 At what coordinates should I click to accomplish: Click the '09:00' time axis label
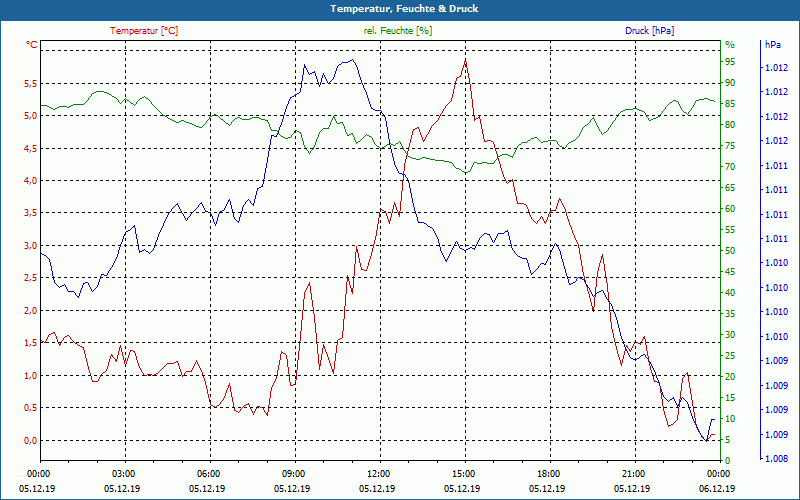pyautogui.click(x=294, y=474)
